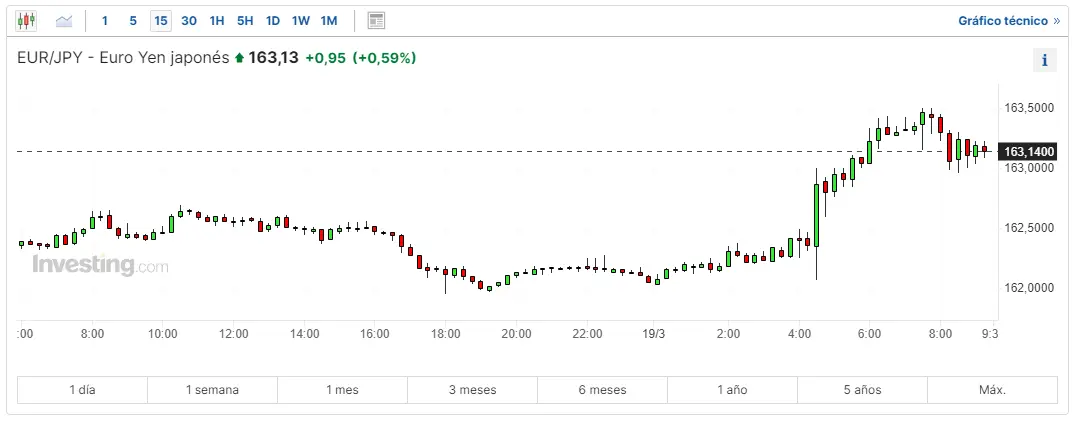
Task: Click the info "i" icon
Action: coord(1044,60)
